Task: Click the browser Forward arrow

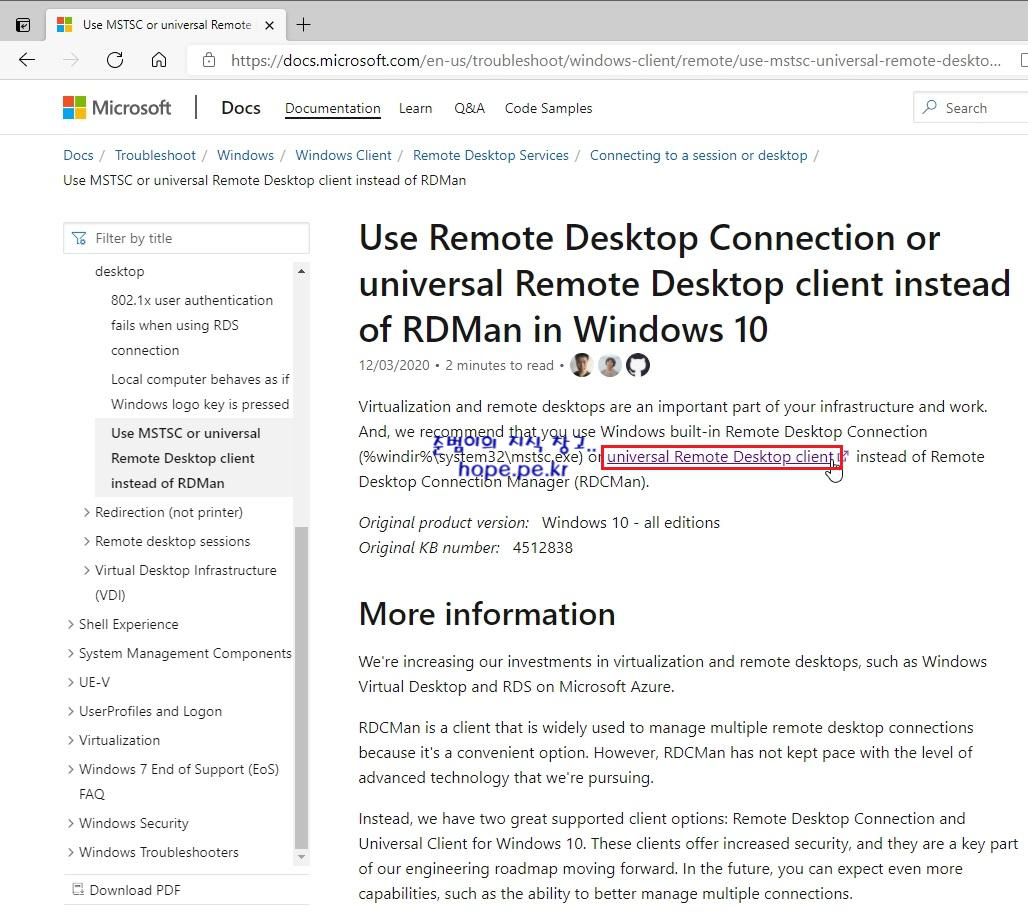Action: point(71,60)
